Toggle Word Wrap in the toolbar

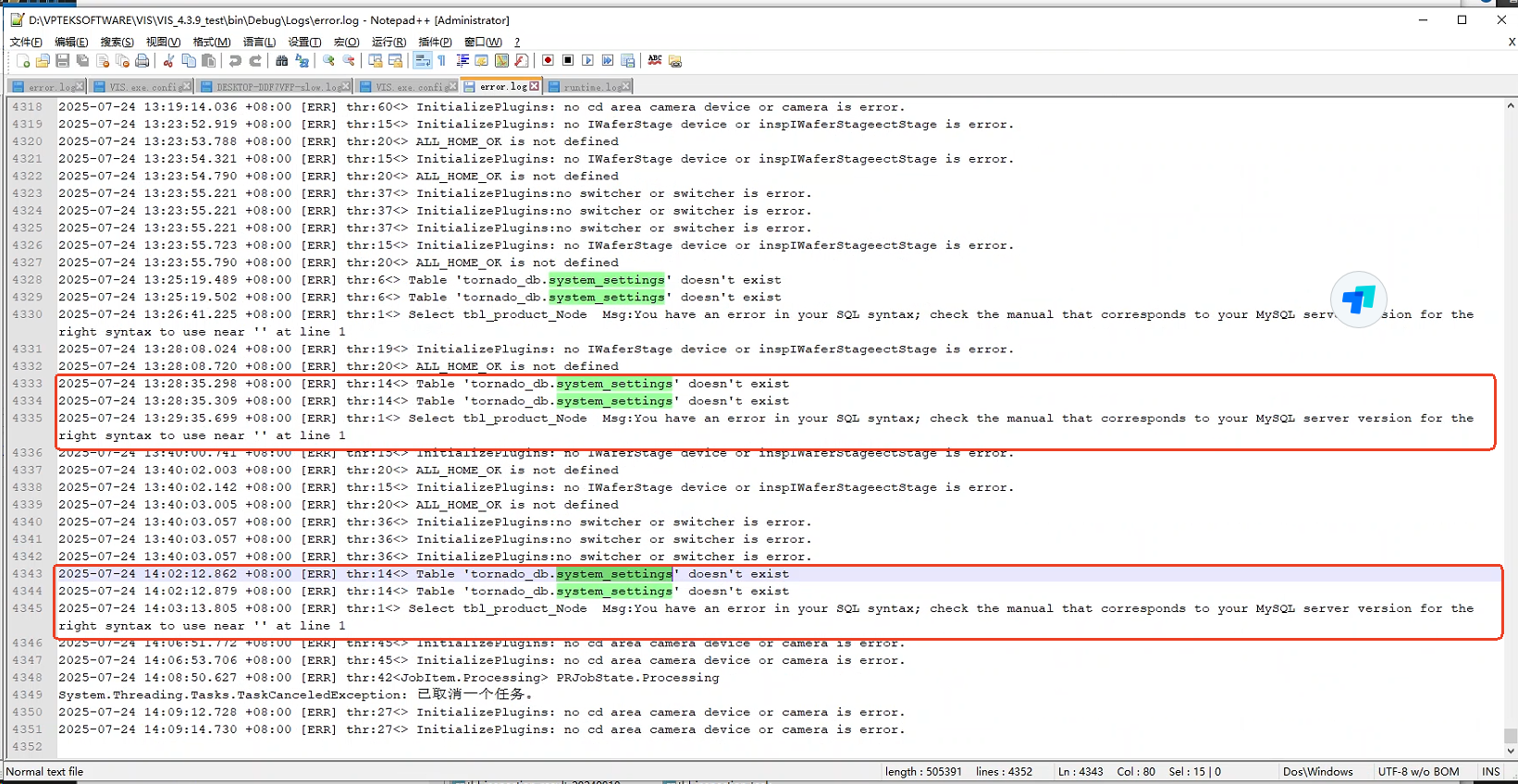422,61
